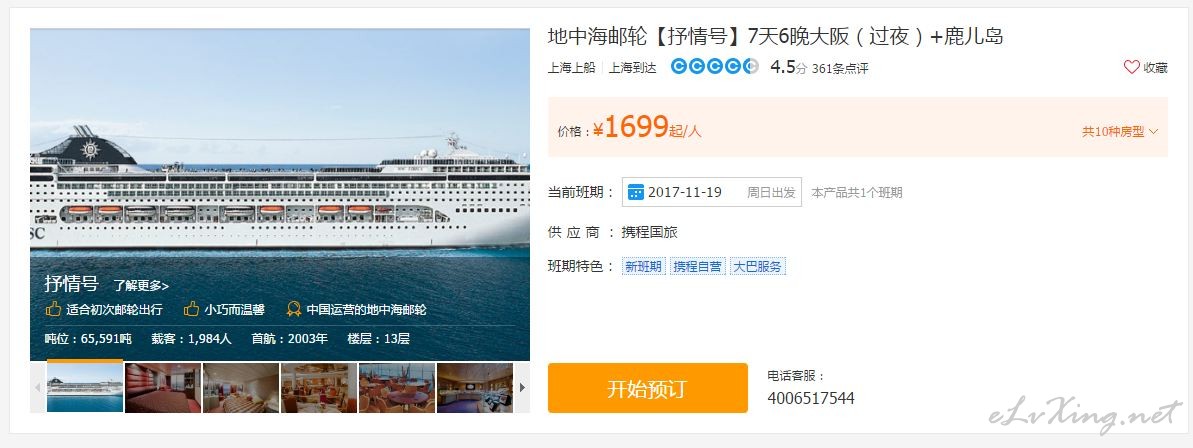1193x448 pixels.
Task: Expand the 共10种房型 room types dropdown
Action: coord(1120,132)
